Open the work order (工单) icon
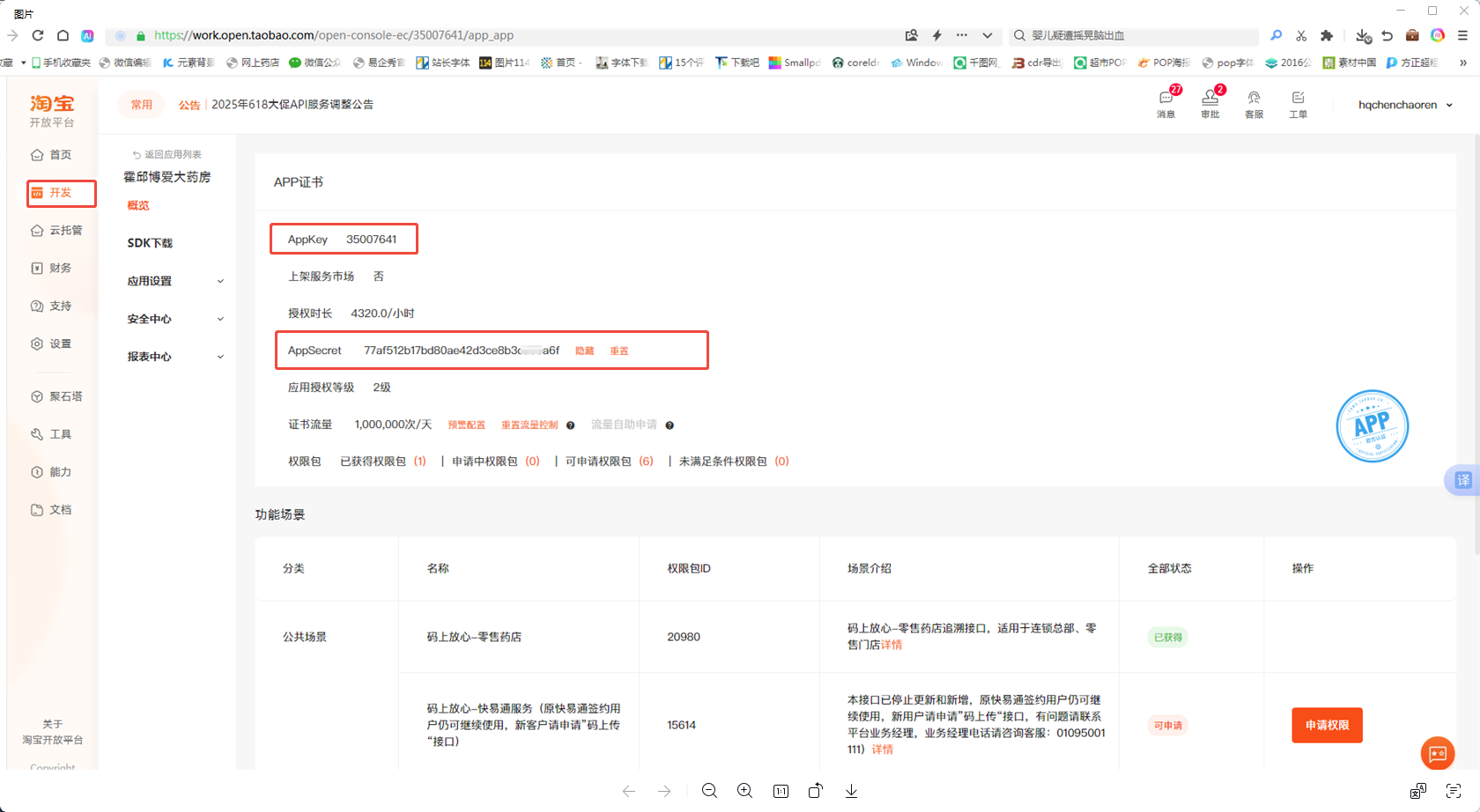The height and width of the screenshot is (812, 1480). (x=1298, y=104)
